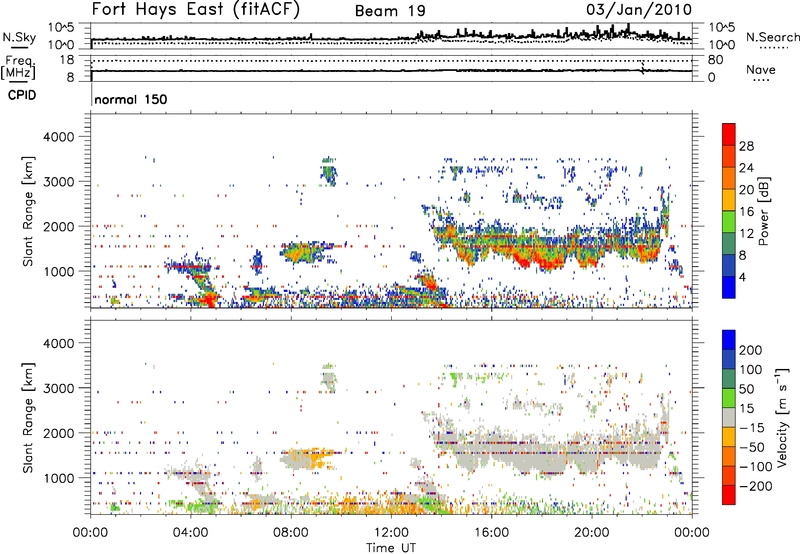
Task: Click the "28" tick on the Power scale
Action: point(746,146)
